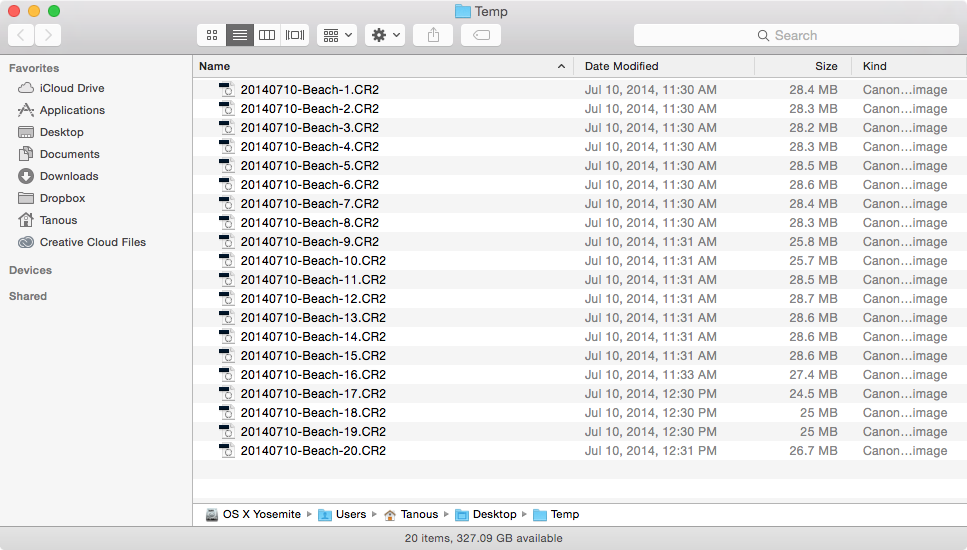Select file 20140710-Beach-15.CR2
967x550 pixels.
pyautogui.click(x=313, y=356)
